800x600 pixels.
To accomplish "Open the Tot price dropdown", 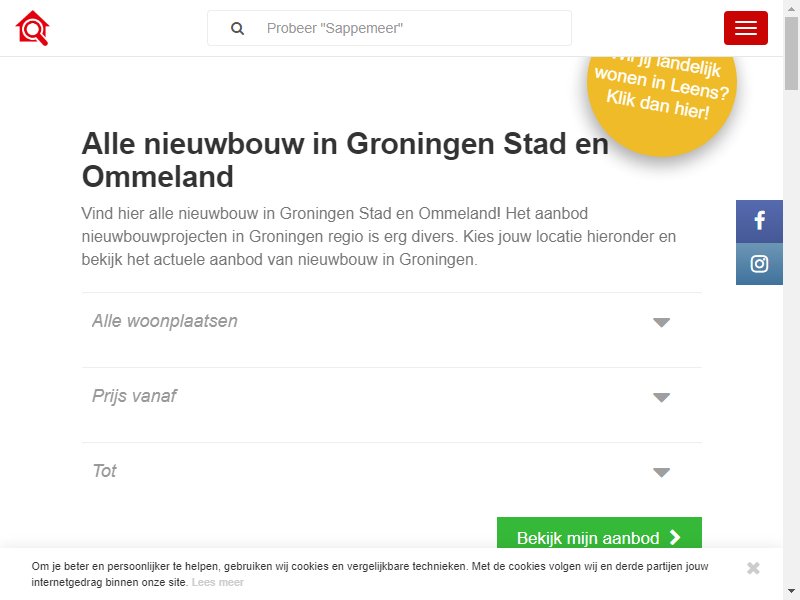I will click(392, 471).
